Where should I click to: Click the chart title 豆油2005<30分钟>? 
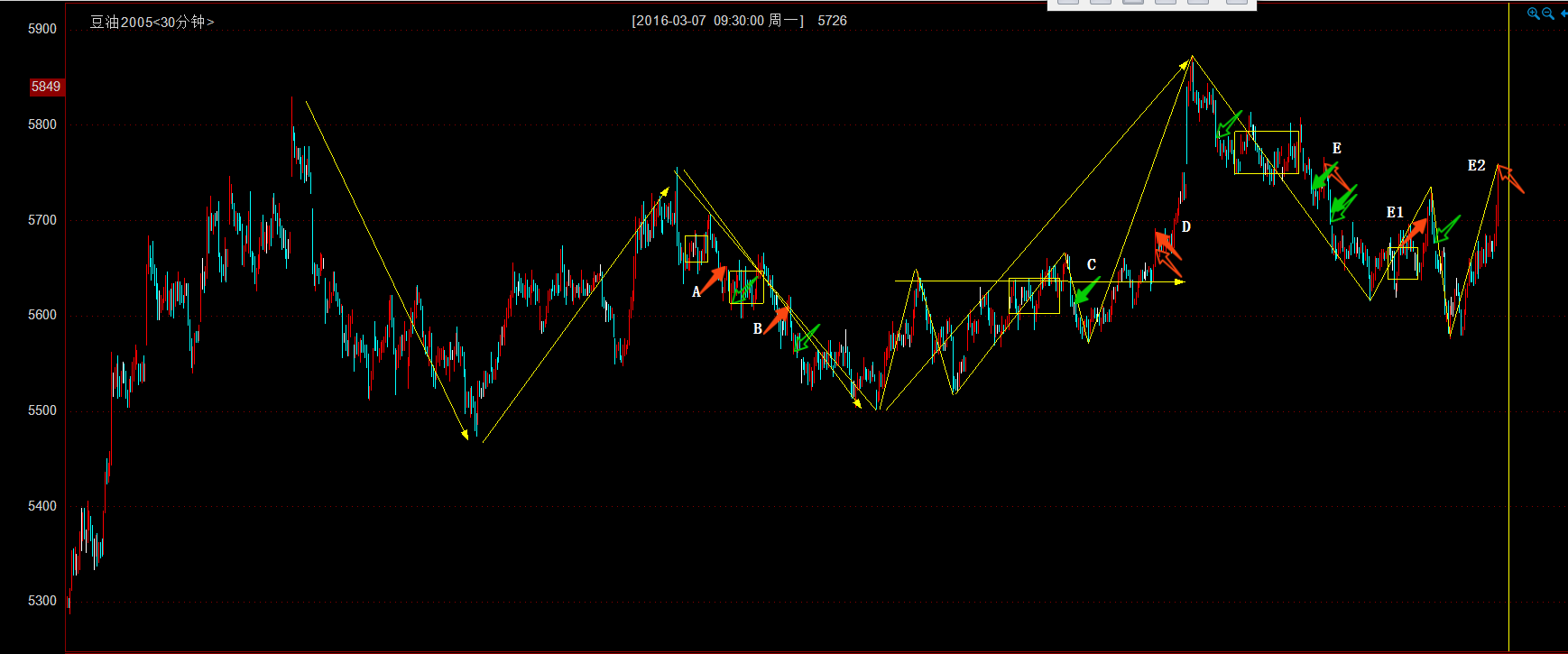pos(152,22)
